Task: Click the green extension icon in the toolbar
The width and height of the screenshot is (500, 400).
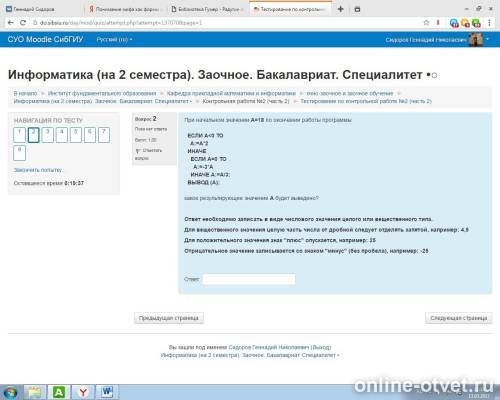Action: pyautogui.click(x=476, y=23)
